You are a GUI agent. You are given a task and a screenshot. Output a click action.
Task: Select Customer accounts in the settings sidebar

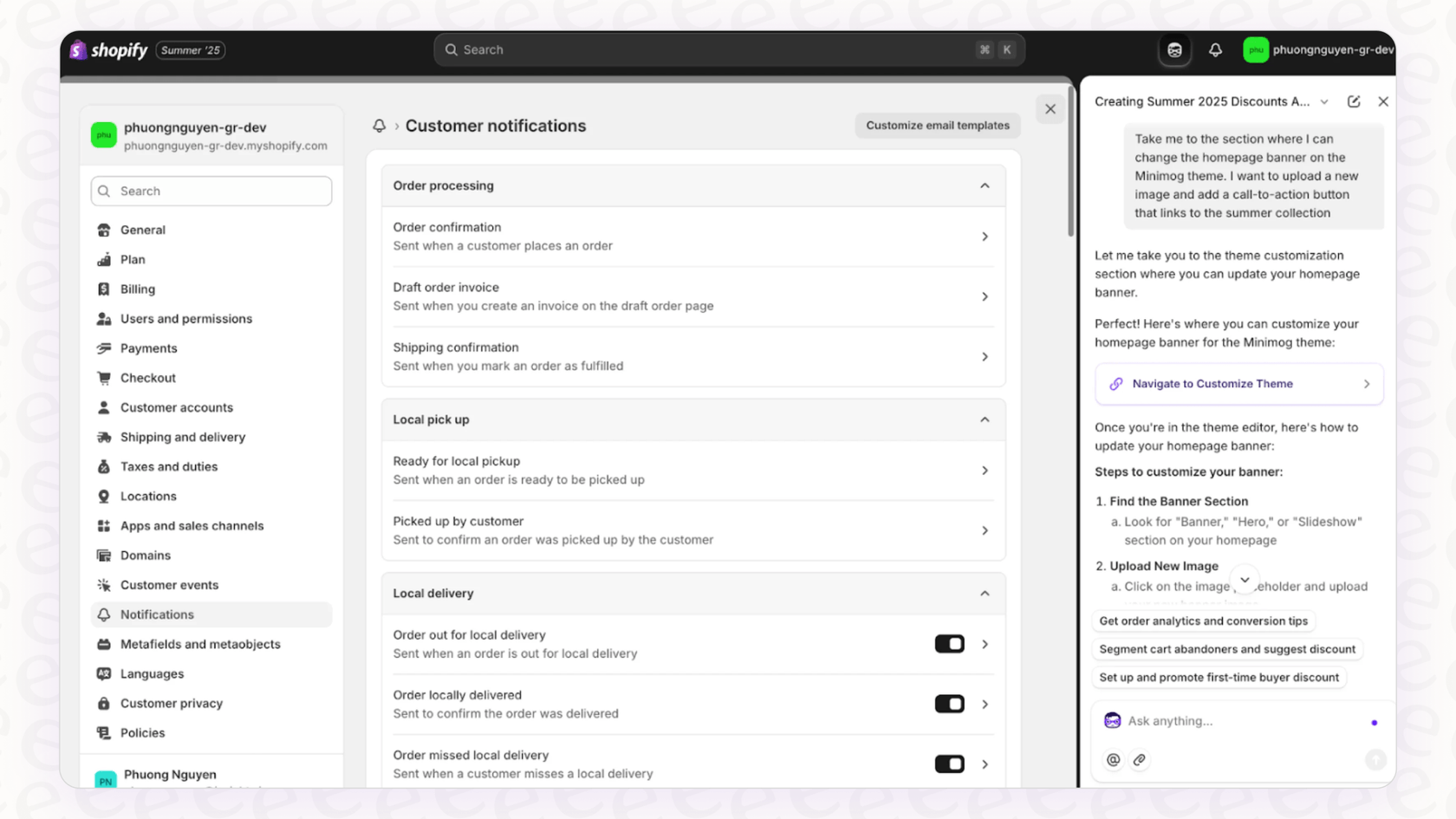[177, 407]
